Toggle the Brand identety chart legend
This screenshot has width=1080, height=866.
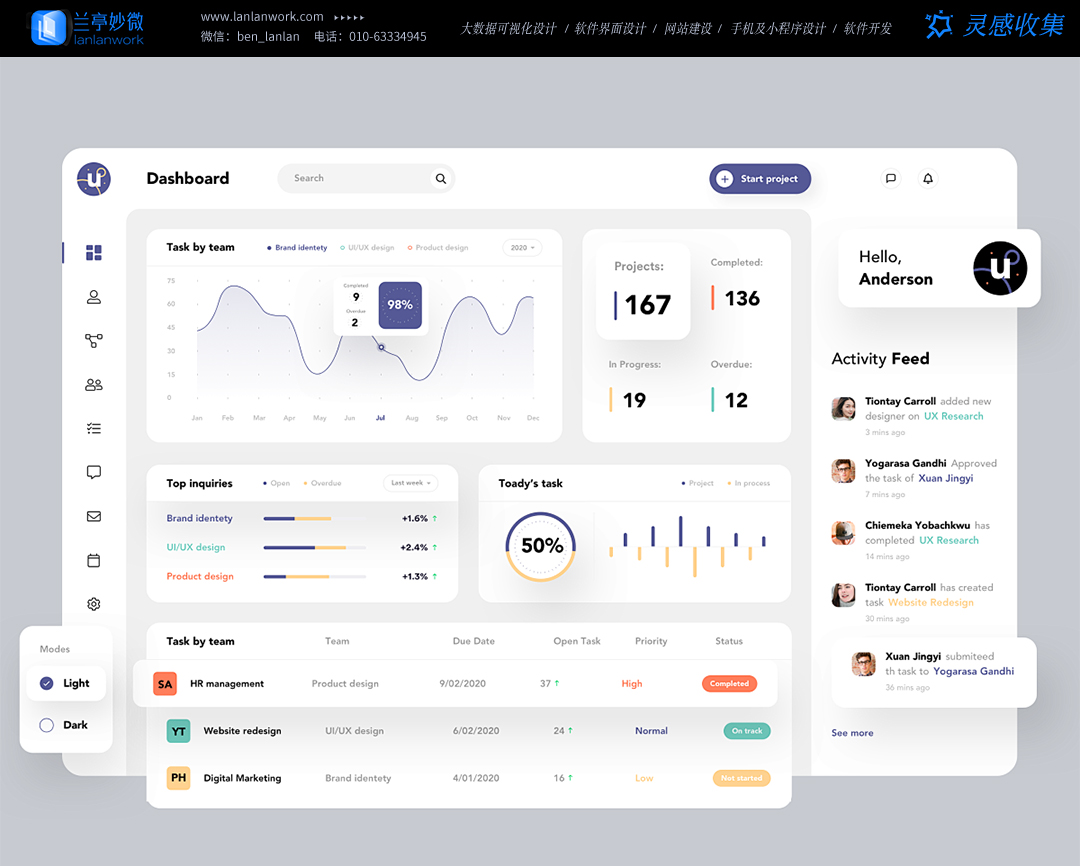[298, 248]
